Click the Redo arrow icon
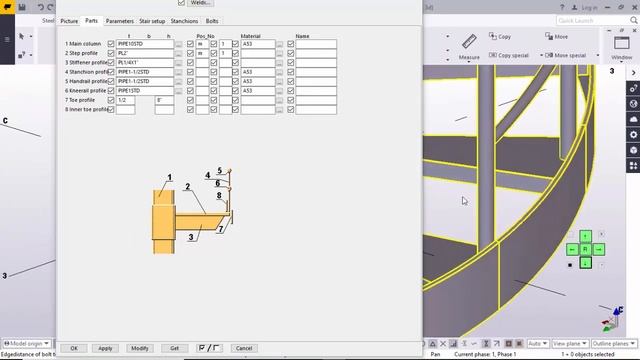640x360 pixels. 51,7
